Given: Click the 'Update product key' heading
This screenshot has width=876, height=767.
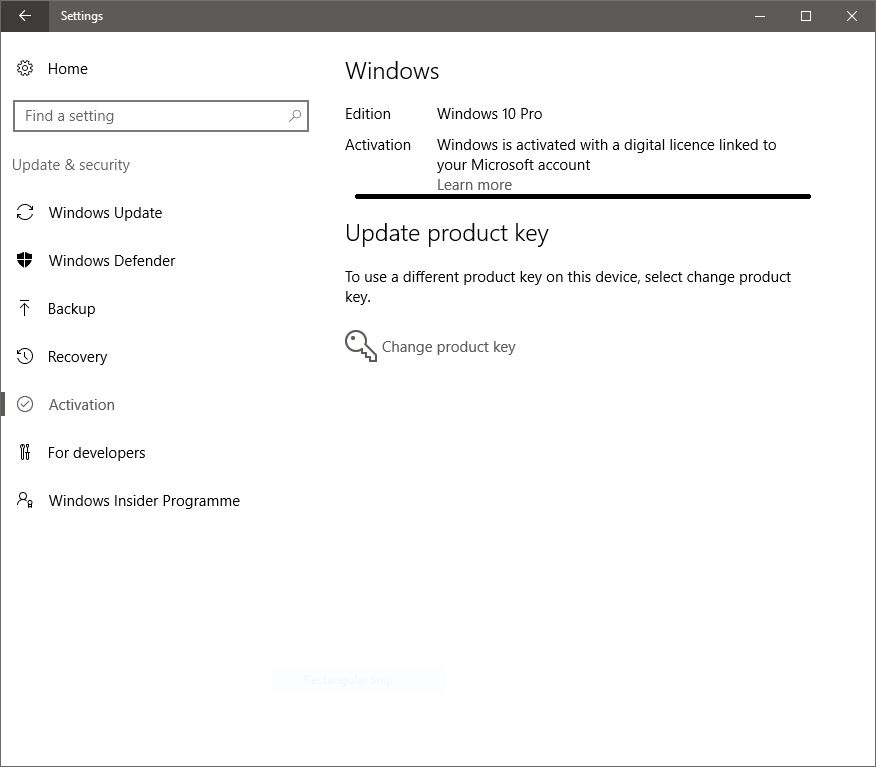Looking at the screenshot, I should 447,234.
